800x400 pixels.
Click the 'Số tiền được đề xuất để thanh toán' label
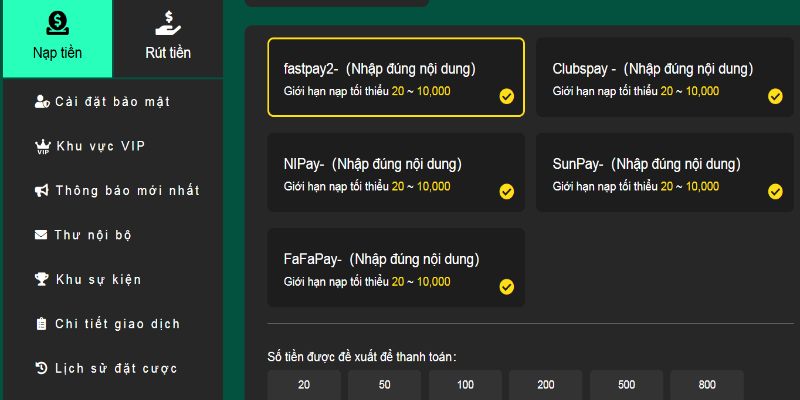coord(362,357)
